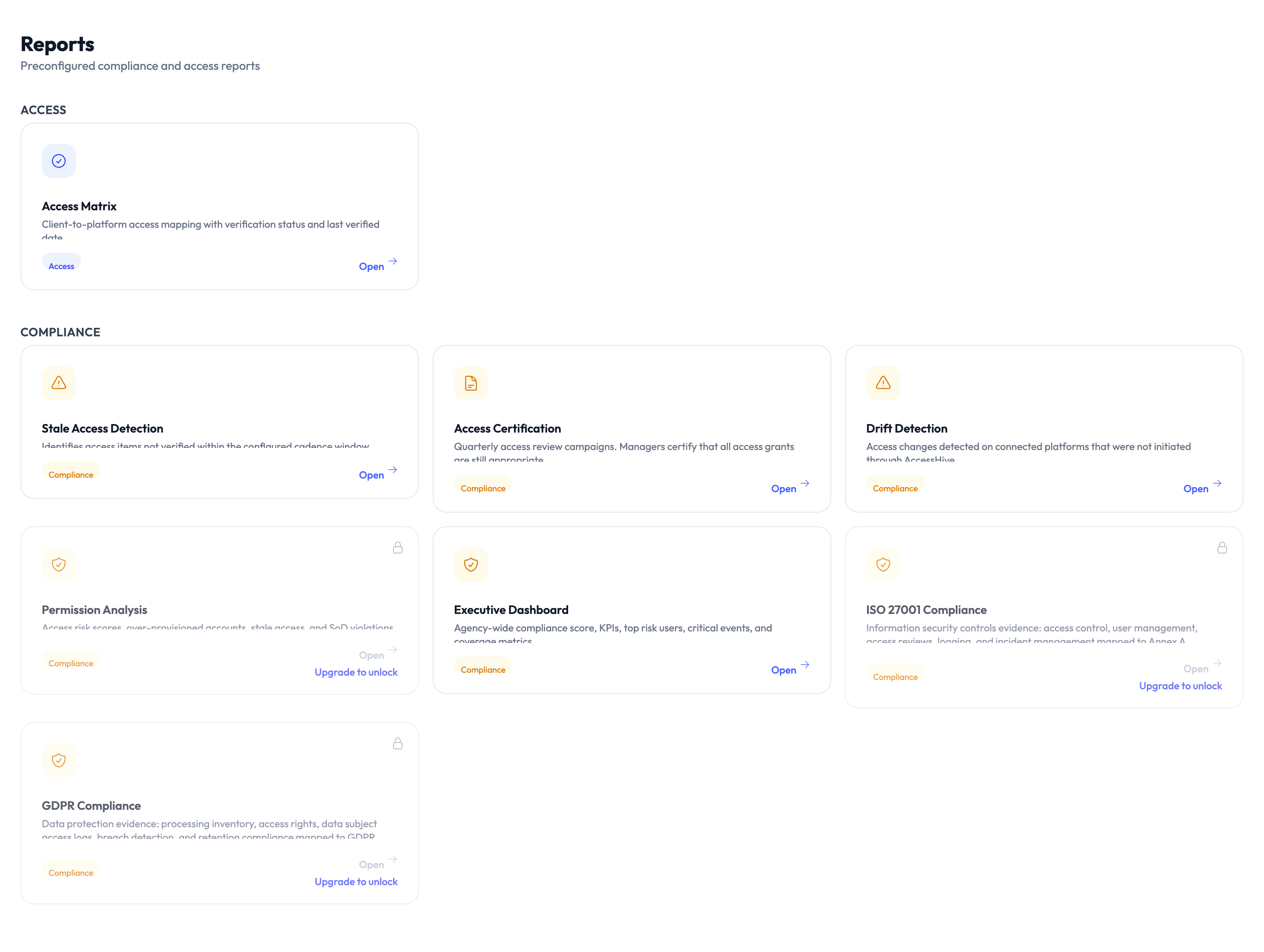Click the lock icon on Permission Analysis

[x=398, y=547]
